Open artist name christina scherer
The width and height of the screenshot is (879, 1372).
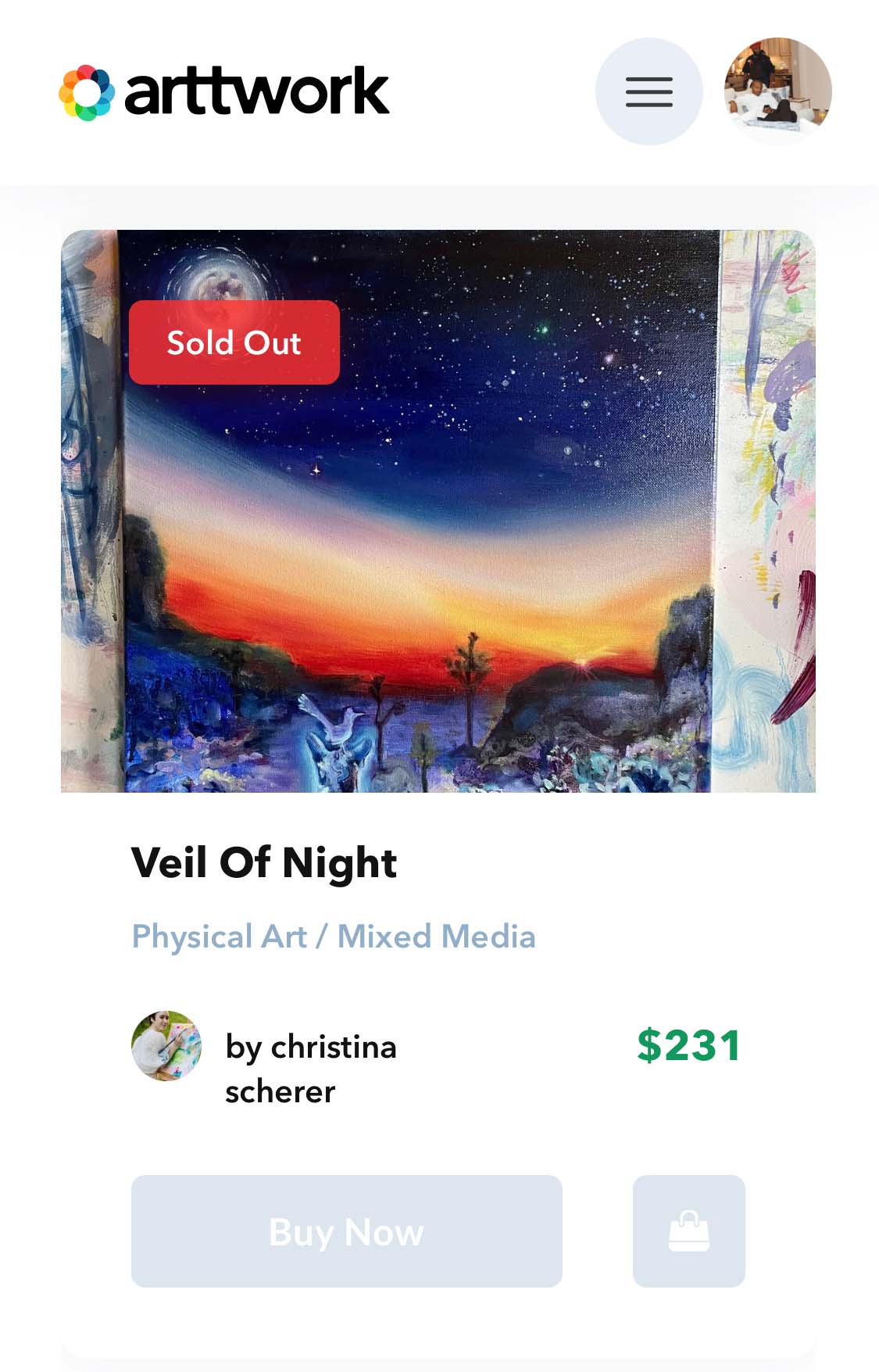pos(311,1068)
